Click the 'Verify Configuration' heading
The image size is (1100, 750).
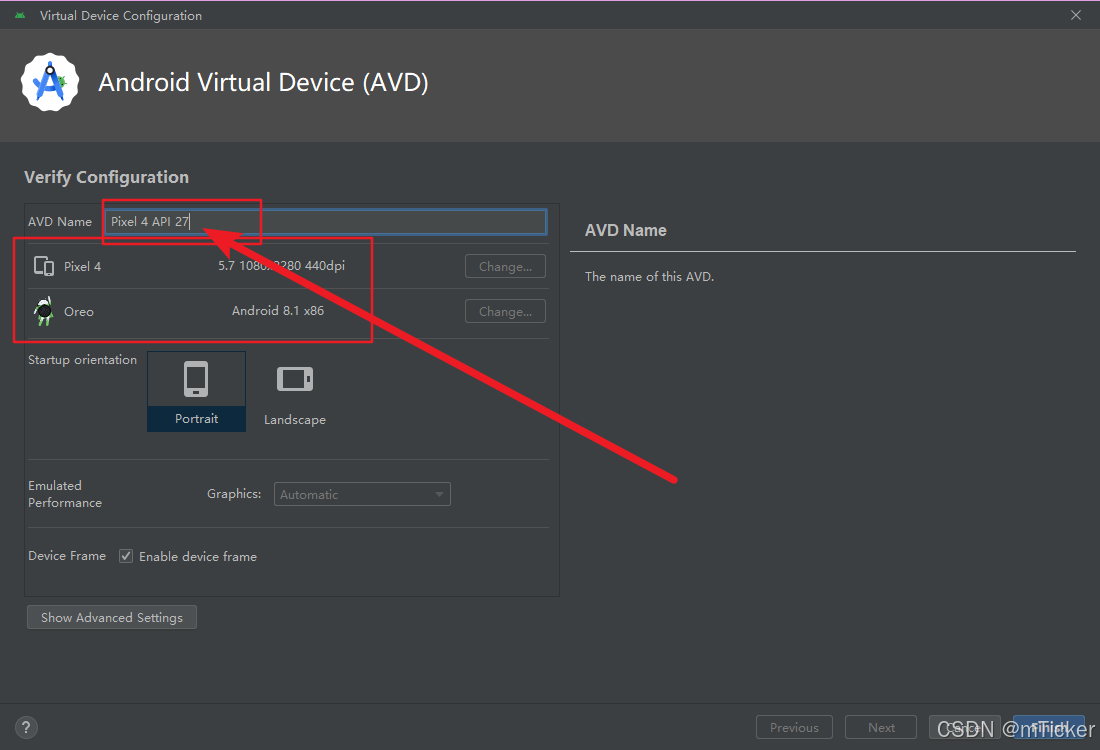coord(107,177)
